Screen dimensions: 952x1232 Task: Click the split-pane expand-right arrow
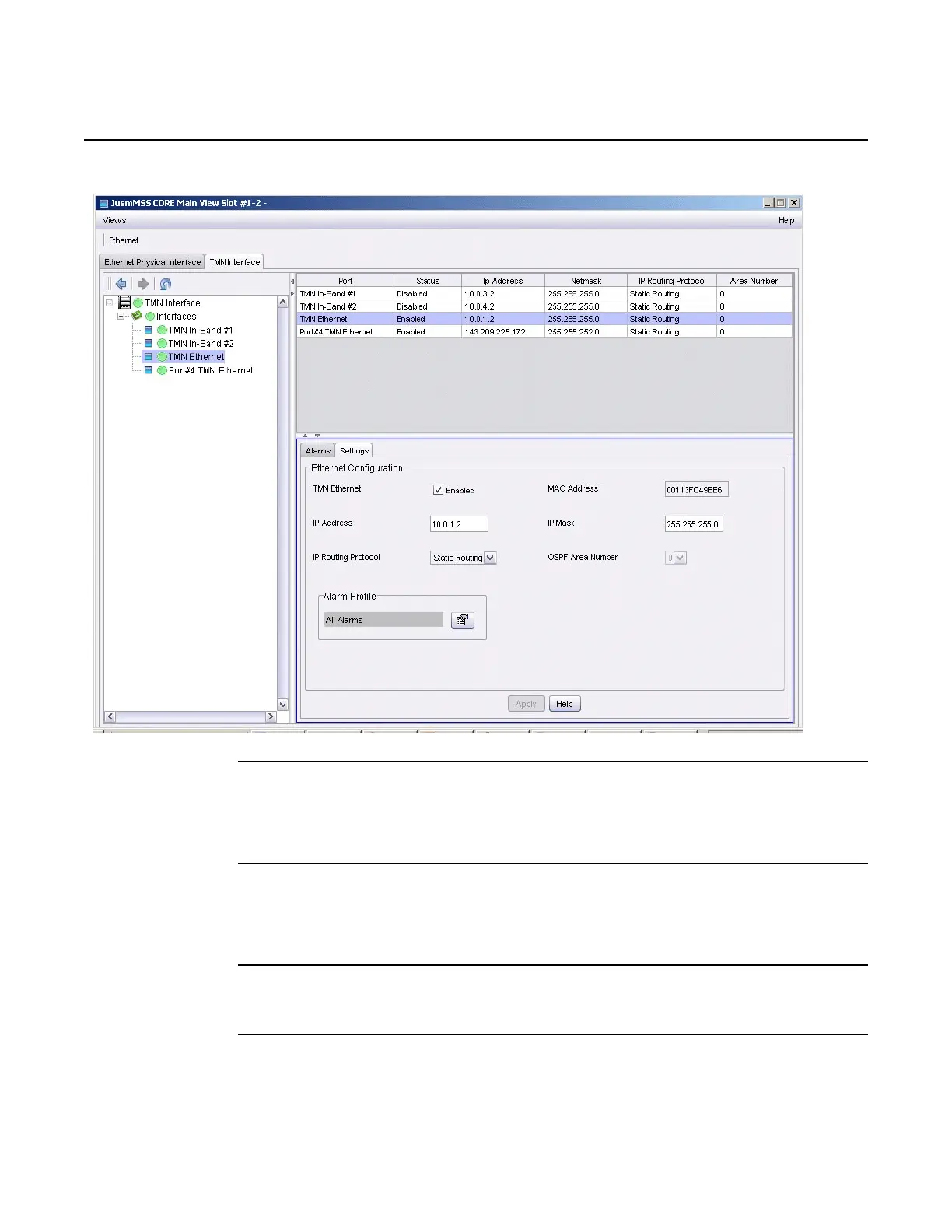pyautogui.click(x=292, y=293)
